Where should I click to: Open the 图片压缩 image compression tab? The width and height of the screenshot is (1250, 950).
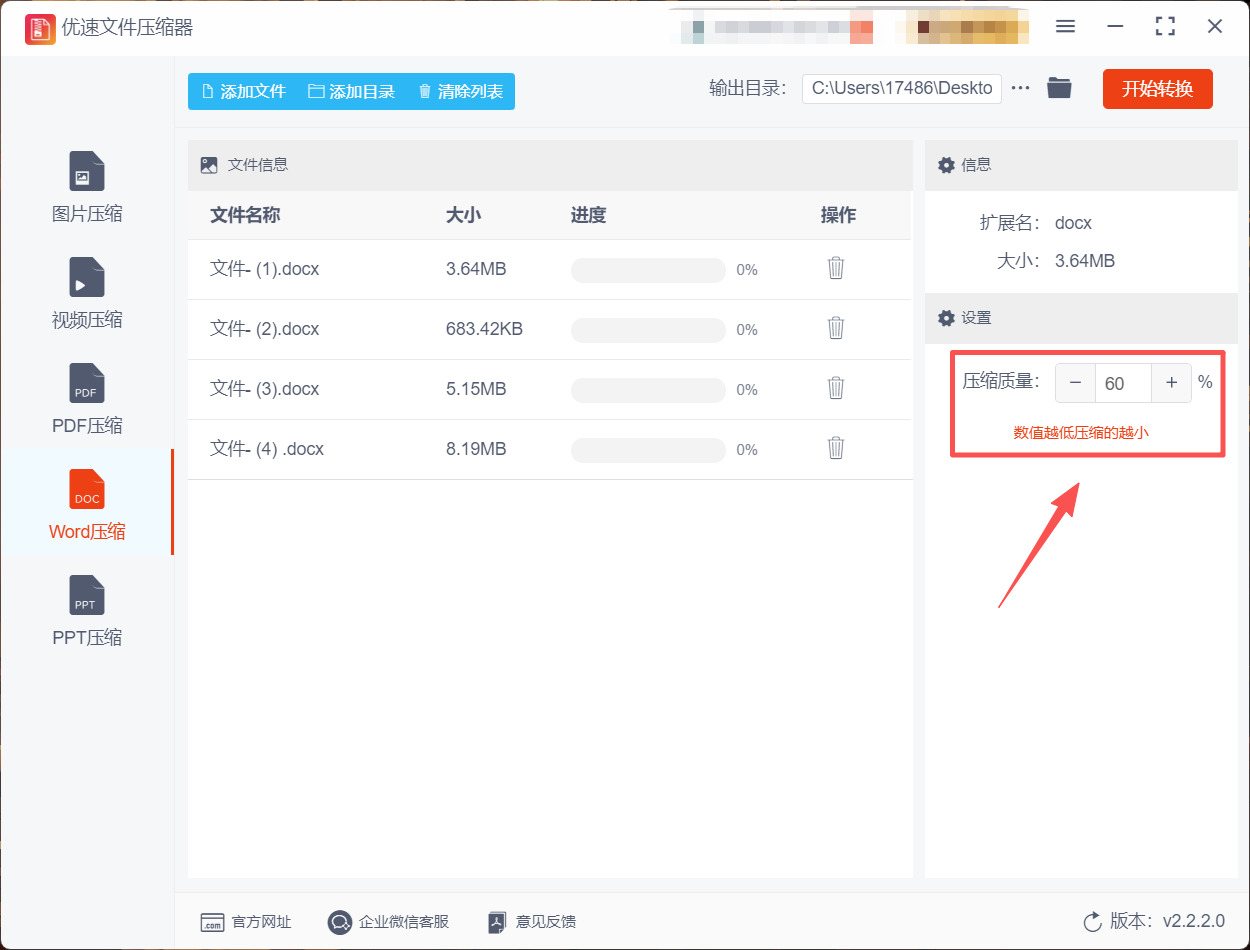(87, 187)
